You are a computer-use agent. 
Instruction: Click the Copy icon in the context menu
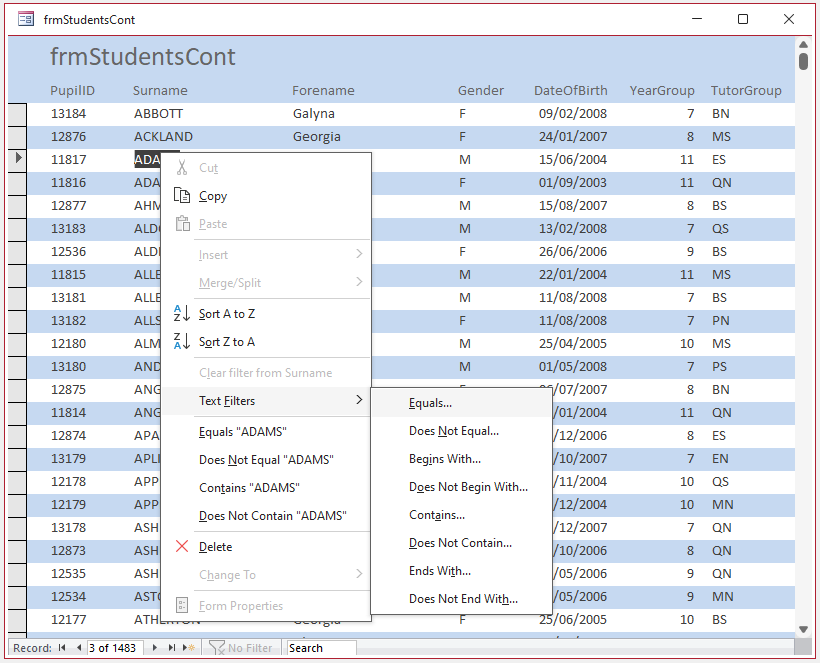pyautogui.click(x=182, y=196)
